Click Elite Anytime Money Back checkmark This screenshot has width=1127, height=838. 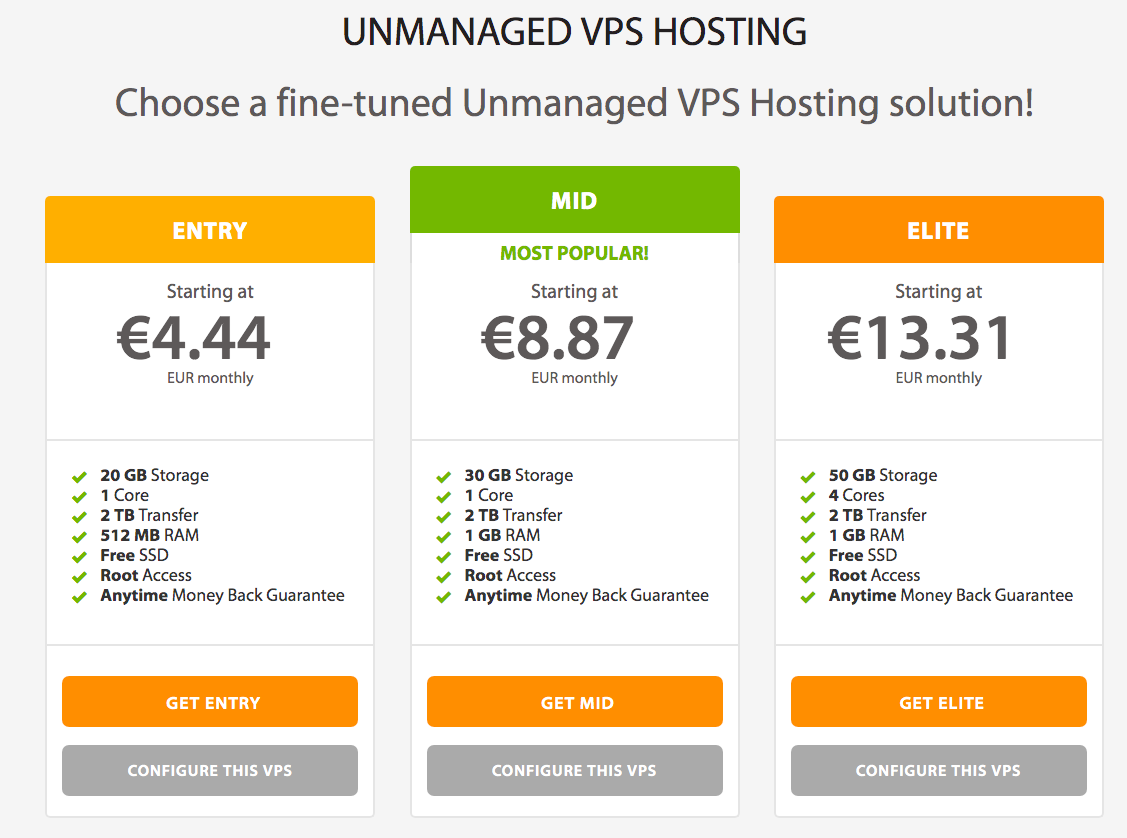808,597
